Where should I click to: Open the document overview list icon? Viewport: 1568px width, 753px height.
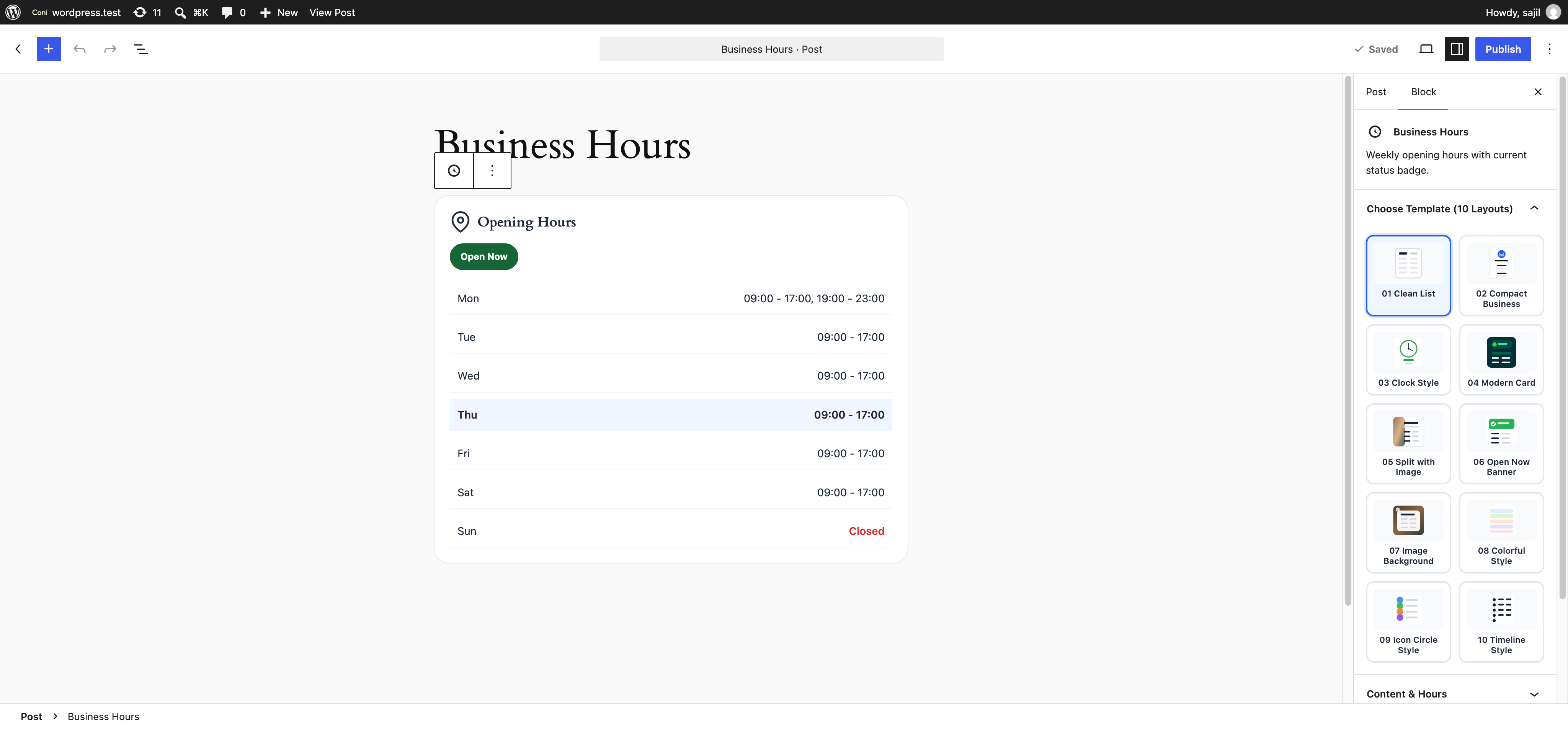(x=140, y=49)
